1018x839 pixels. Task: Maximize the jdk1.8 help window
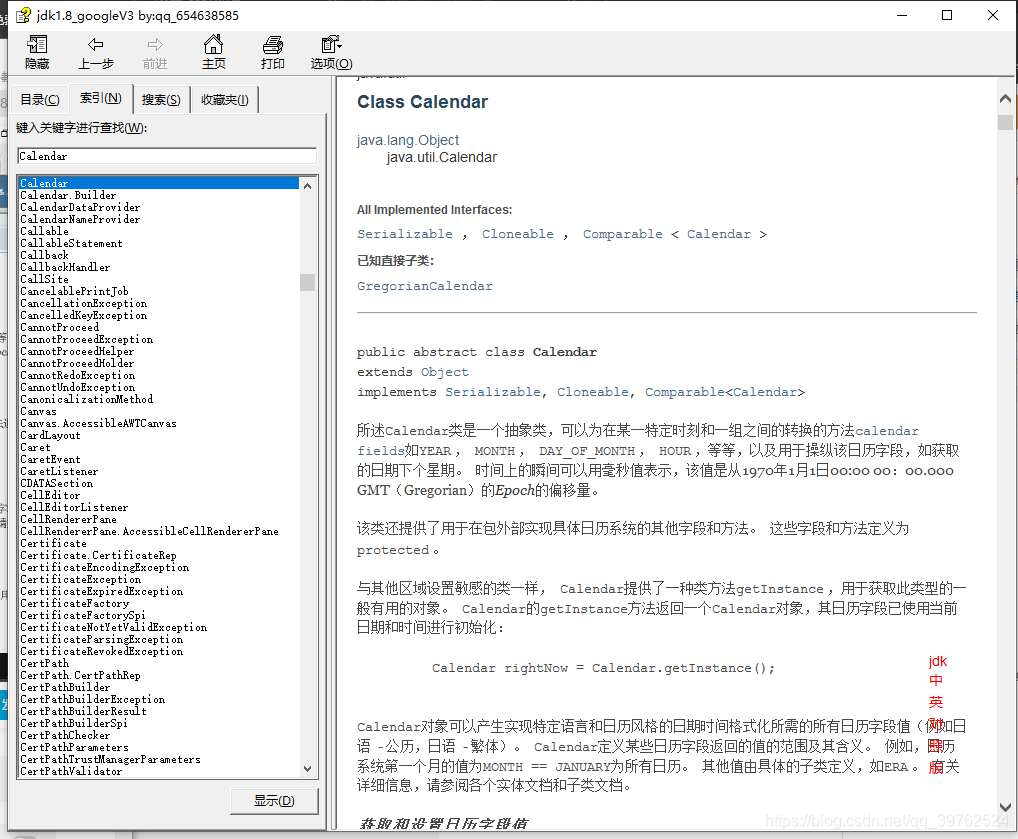click(x=947, y=15)
